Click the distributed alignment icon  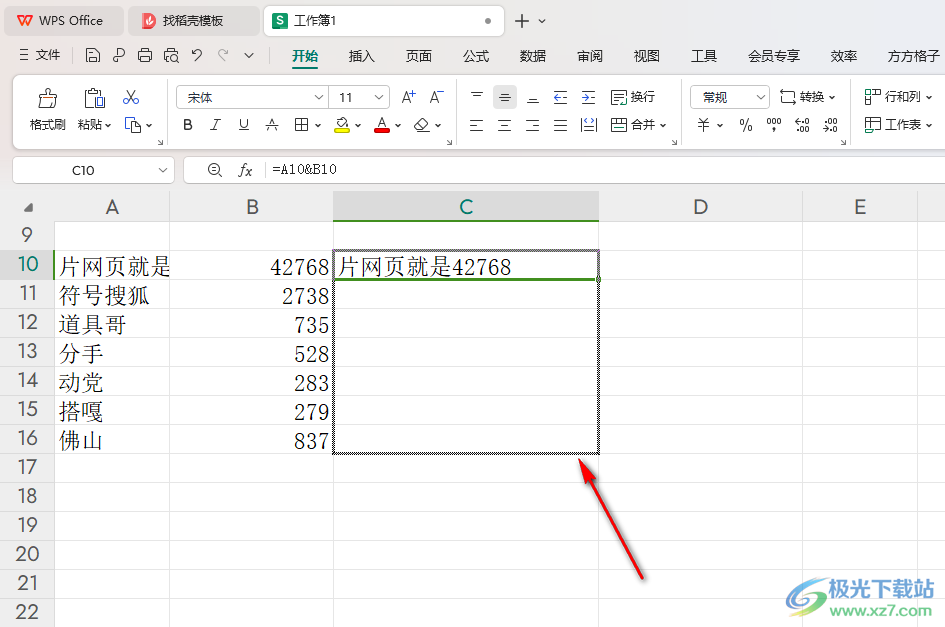pos(588,125)
